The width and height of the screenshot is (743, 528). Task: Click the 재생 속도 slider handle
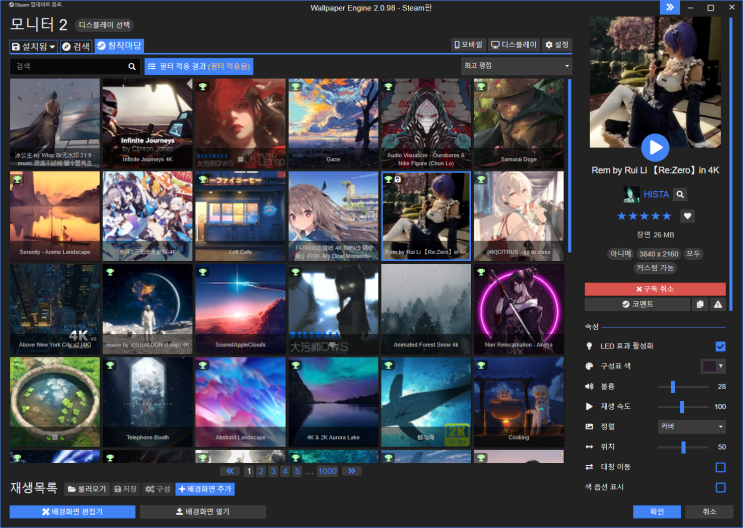[682, 407]
